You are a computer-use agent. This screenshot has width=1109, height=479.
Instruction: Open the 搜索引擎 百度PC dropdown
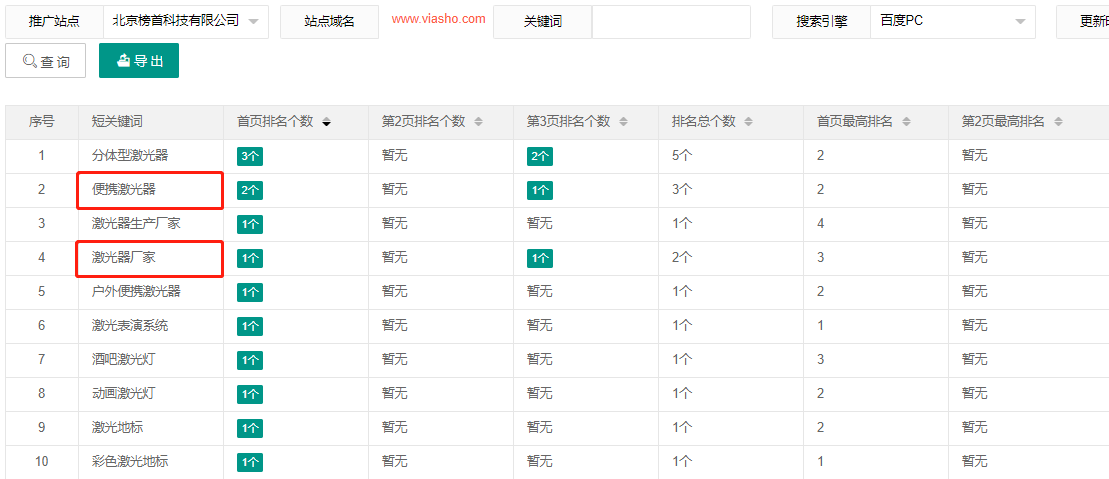point(952,21)
